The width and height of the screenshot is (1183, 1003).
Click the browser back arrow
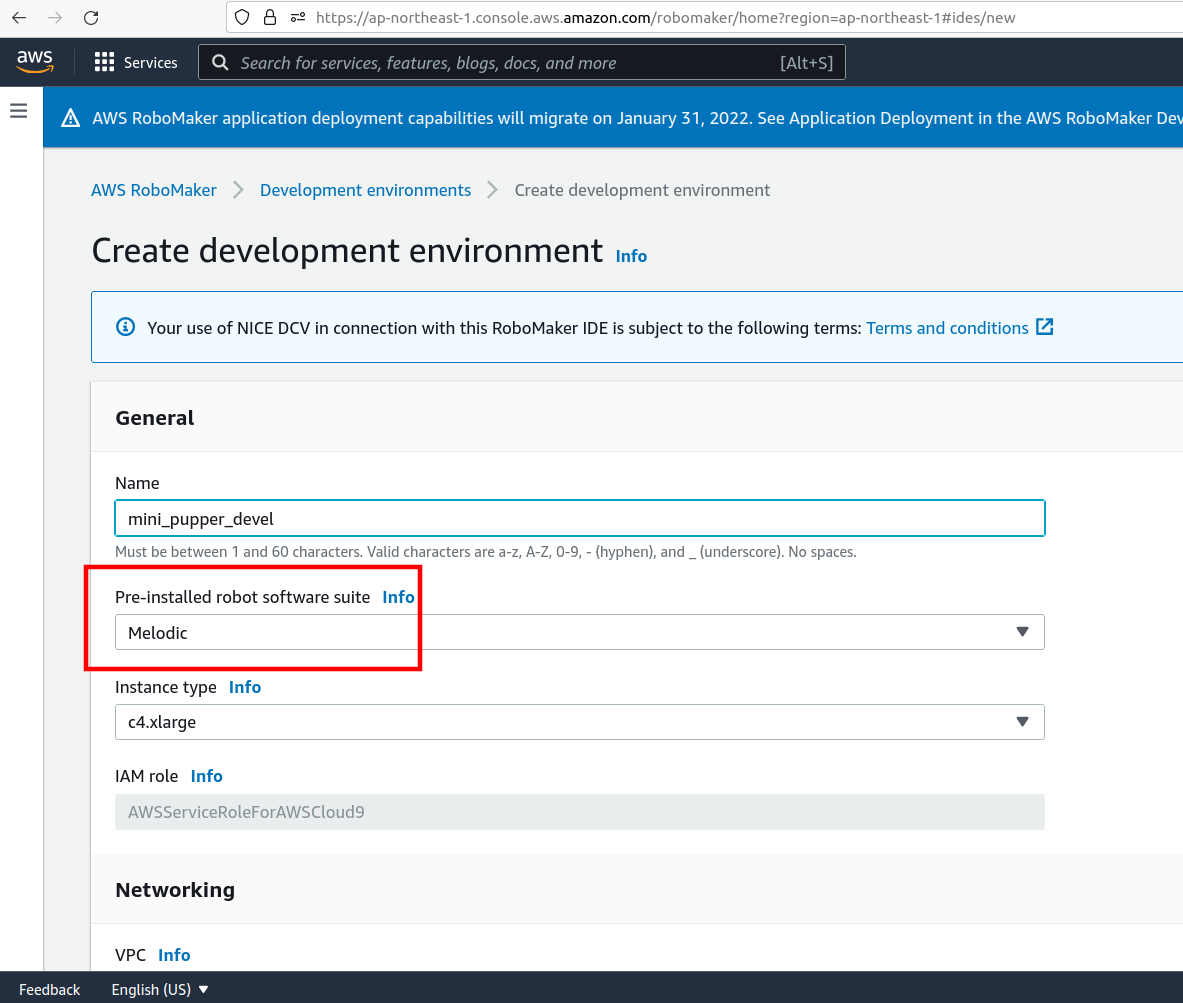19,17
